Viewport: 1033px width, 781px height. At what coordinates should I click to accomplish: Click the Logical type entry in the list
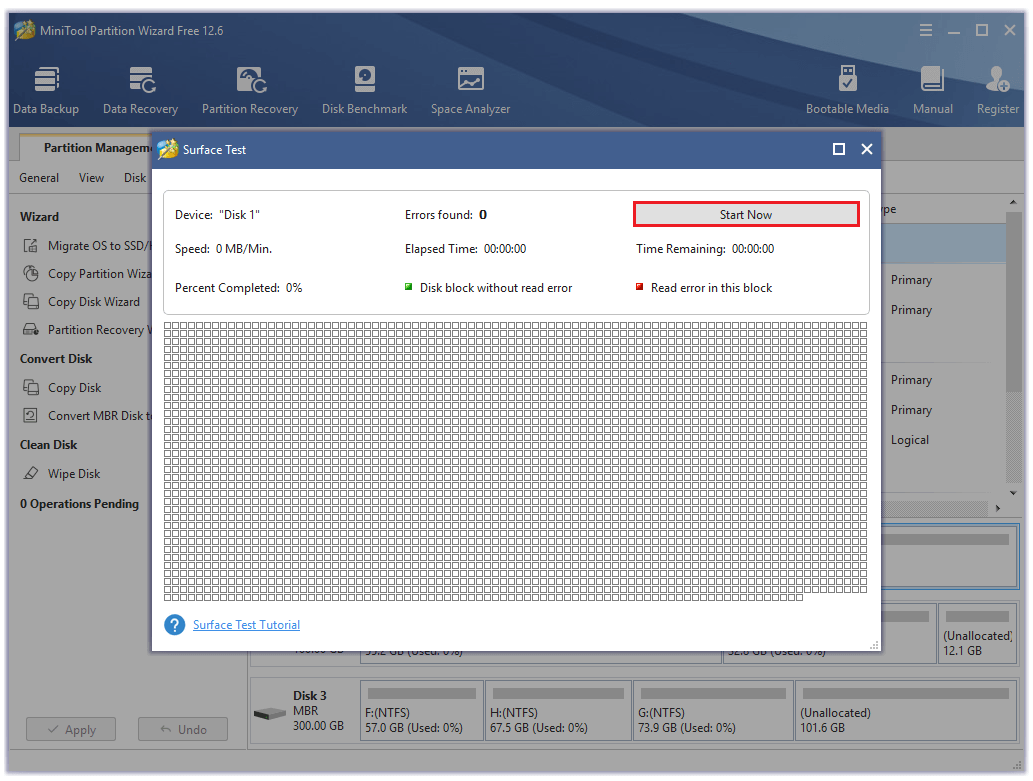point(910,440)
